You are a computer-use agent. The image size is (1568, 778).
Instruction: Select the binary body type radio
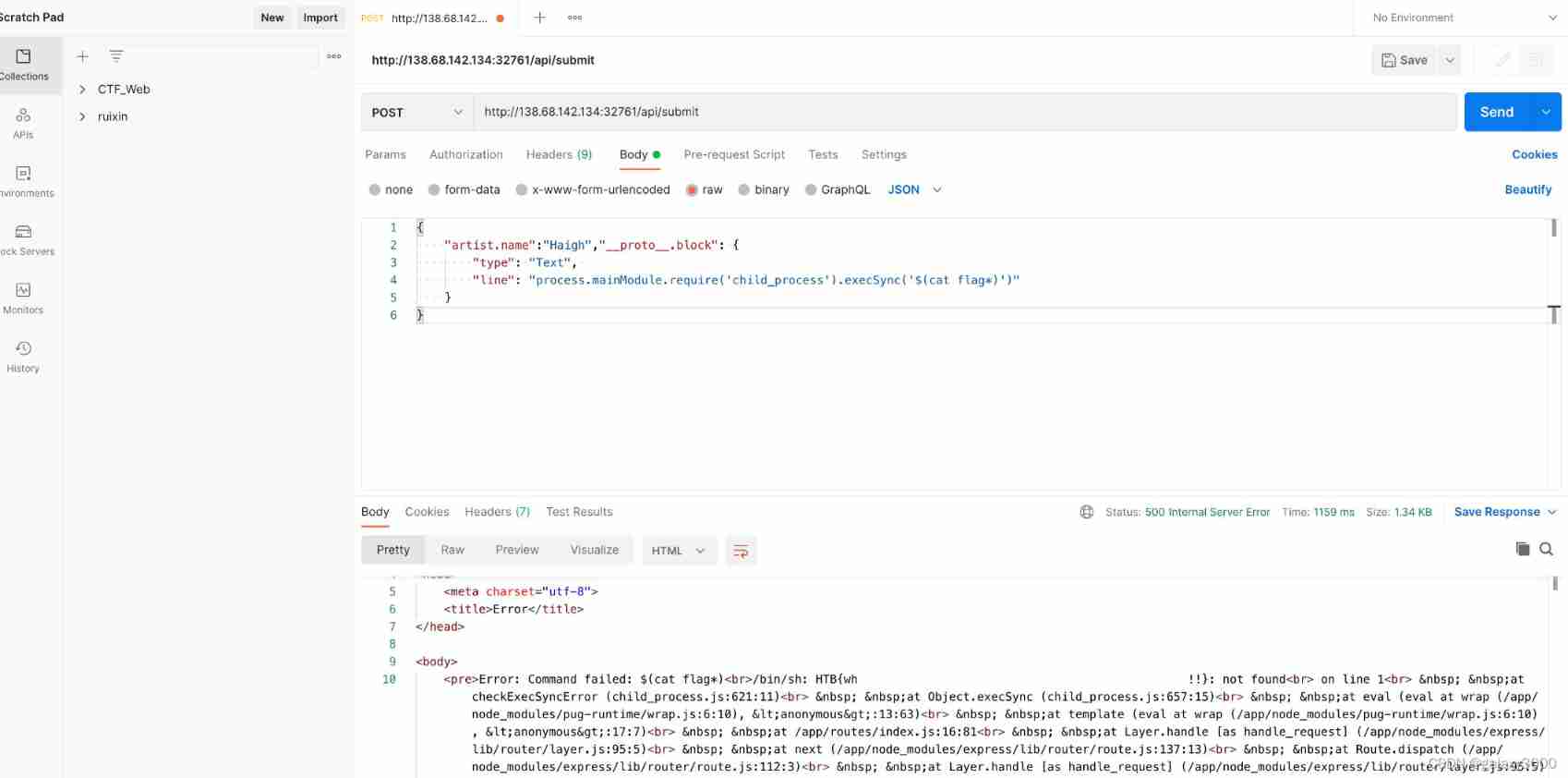tap(744, 189)
